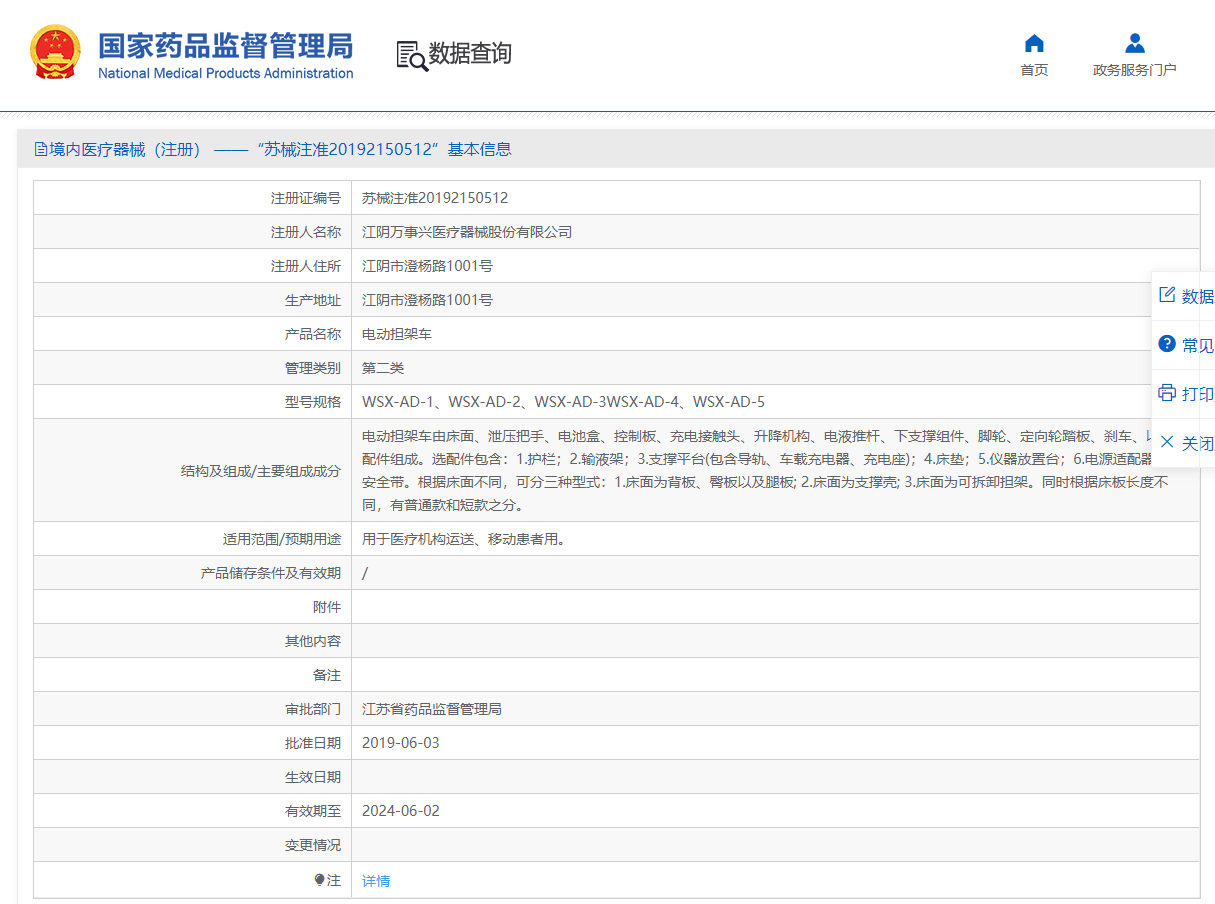The height and width of the screenshot is (904, 1215).
Task: Select registration number 苏械注准20192150512 cell
Action: (435, 198)
